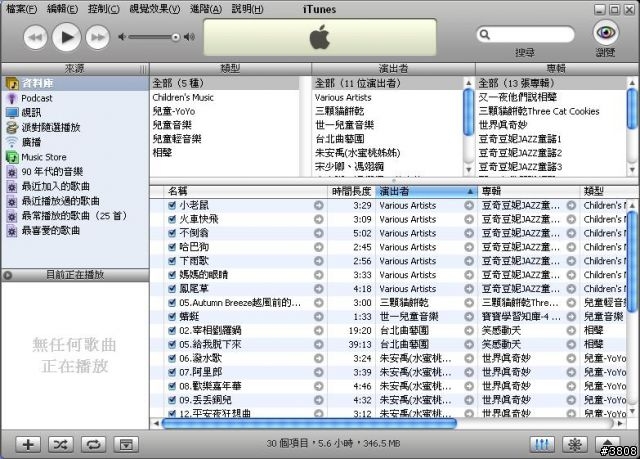Image resolution: width=640 pixels, height=459 pixels.
Task: Open the Advanced menu
Action: point(206,9)
